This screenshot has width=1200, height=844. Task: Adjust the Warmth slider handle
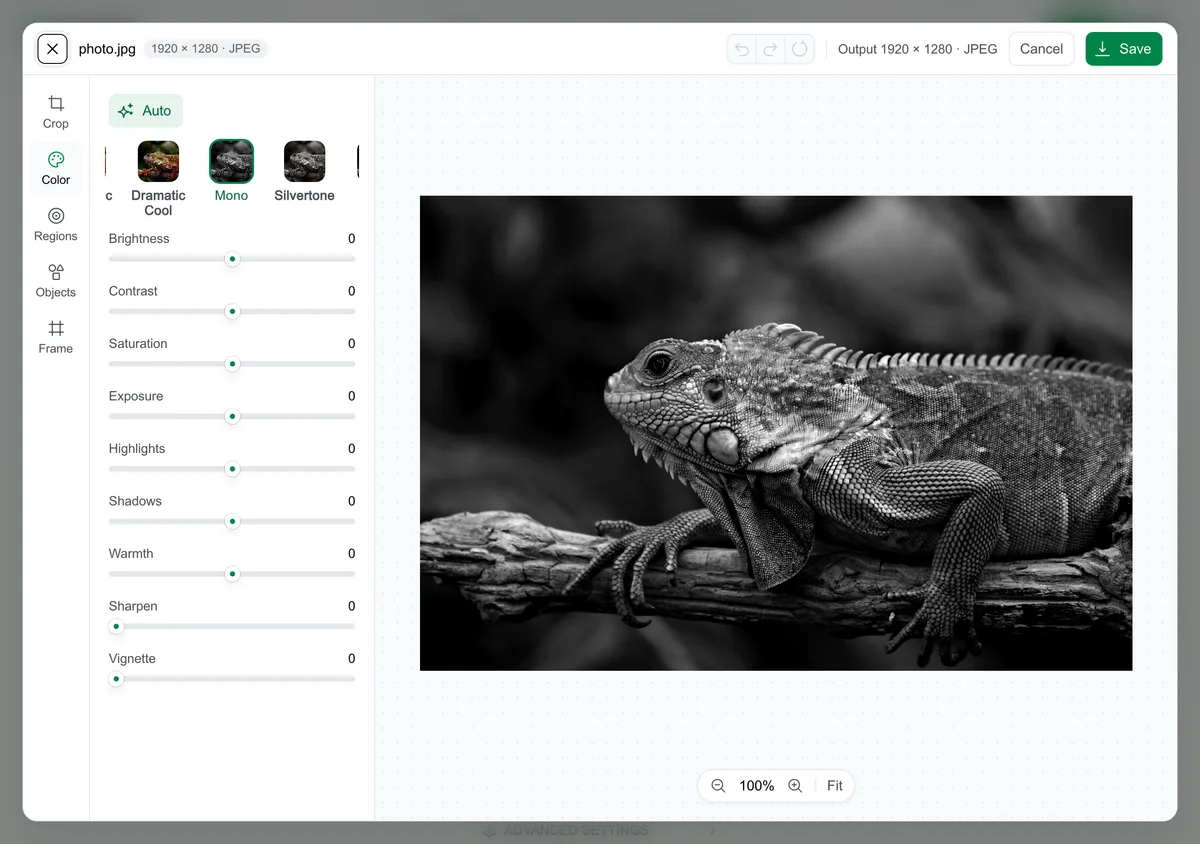pos(232,574)
